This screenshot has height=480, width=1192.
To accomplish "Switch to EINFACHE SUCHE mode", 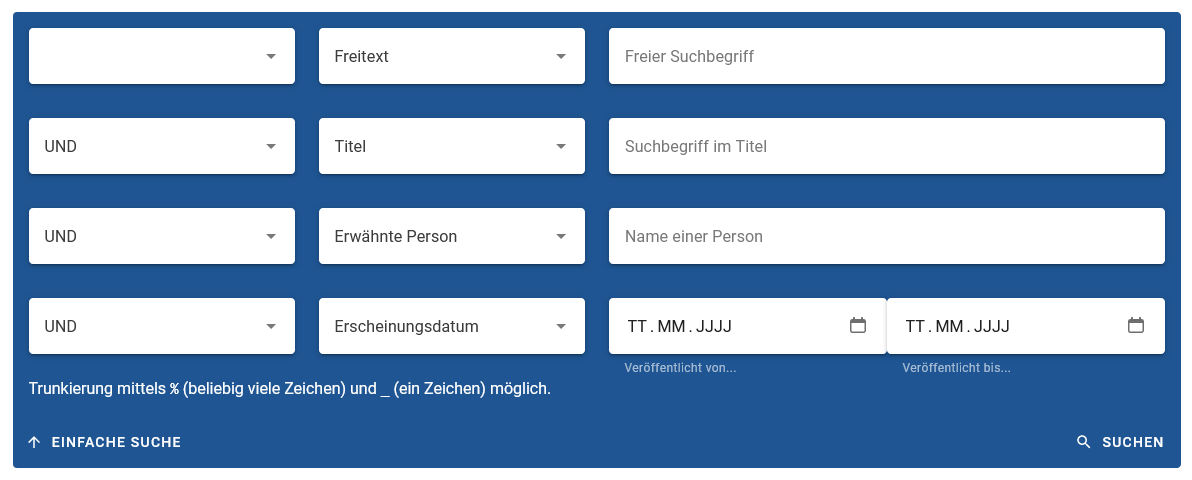I will click(116, 442).
